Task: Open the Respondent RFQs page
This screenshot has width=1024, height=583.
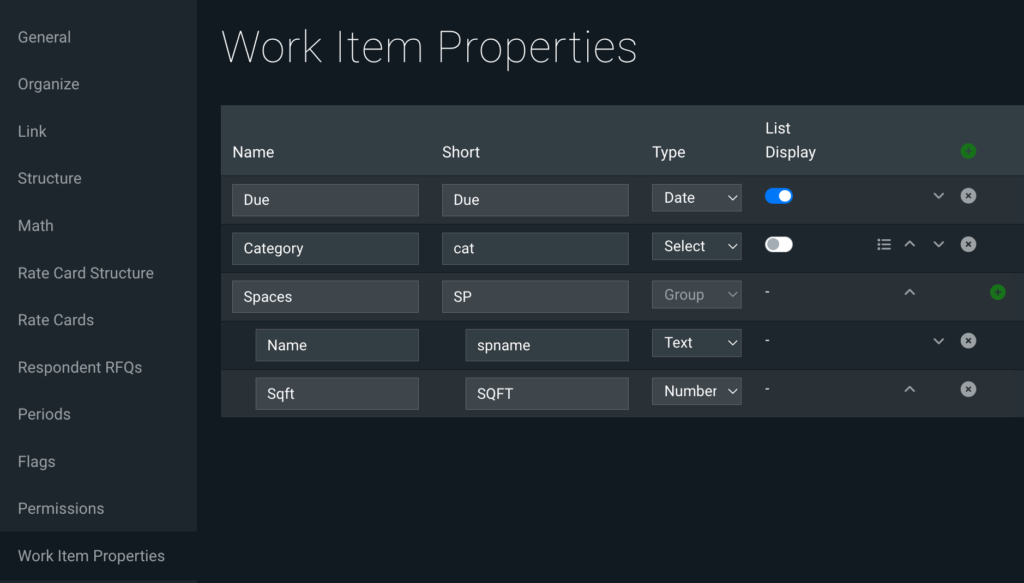Action: point(80,368)
